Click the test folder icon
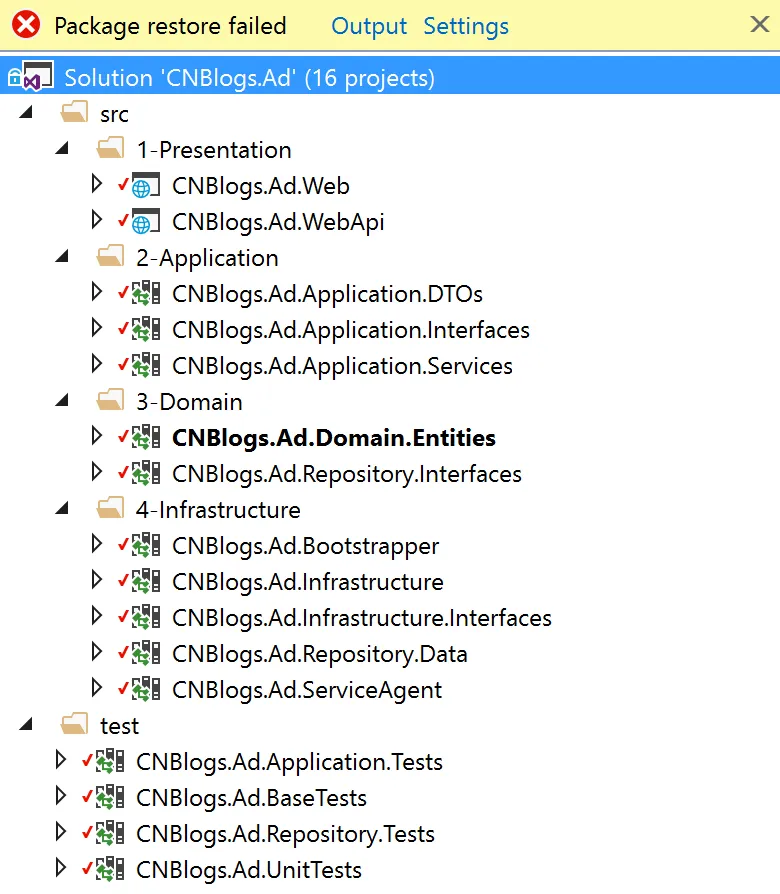The image size is (780, 894). (x=74, y=726)
